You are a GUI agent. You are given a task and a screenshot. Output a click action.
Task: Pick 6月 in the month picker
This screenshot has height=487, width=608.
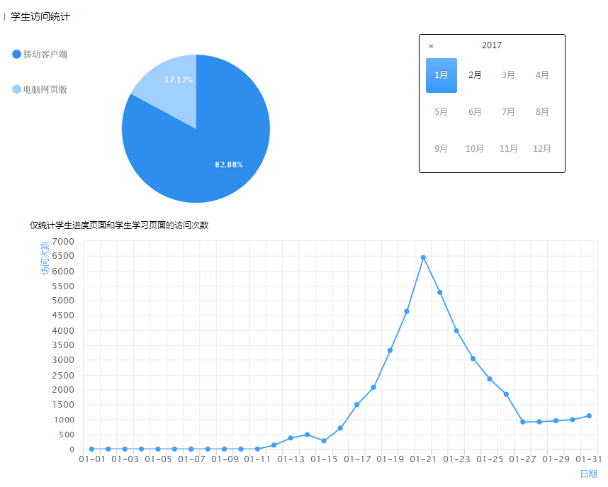click(475, 112)
